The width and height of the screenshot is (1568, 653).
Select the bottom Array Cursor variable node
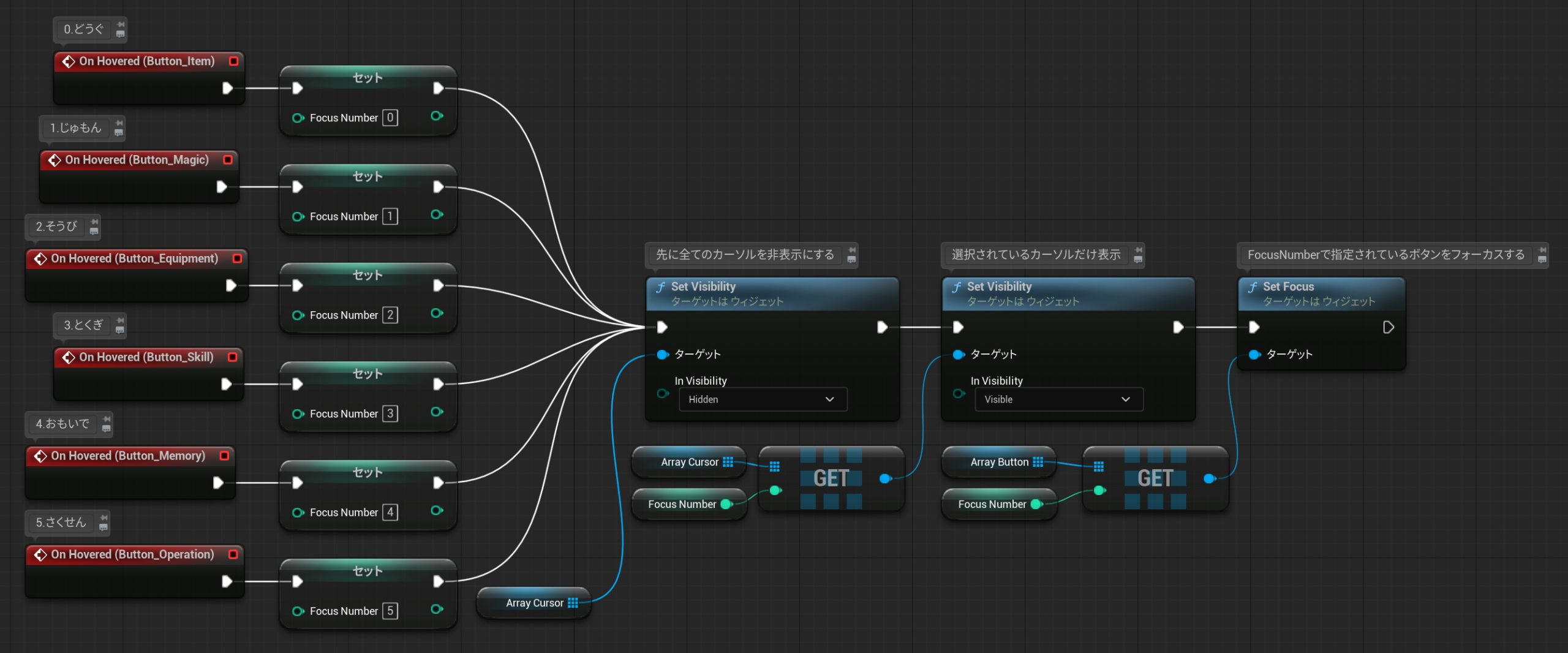533,603
